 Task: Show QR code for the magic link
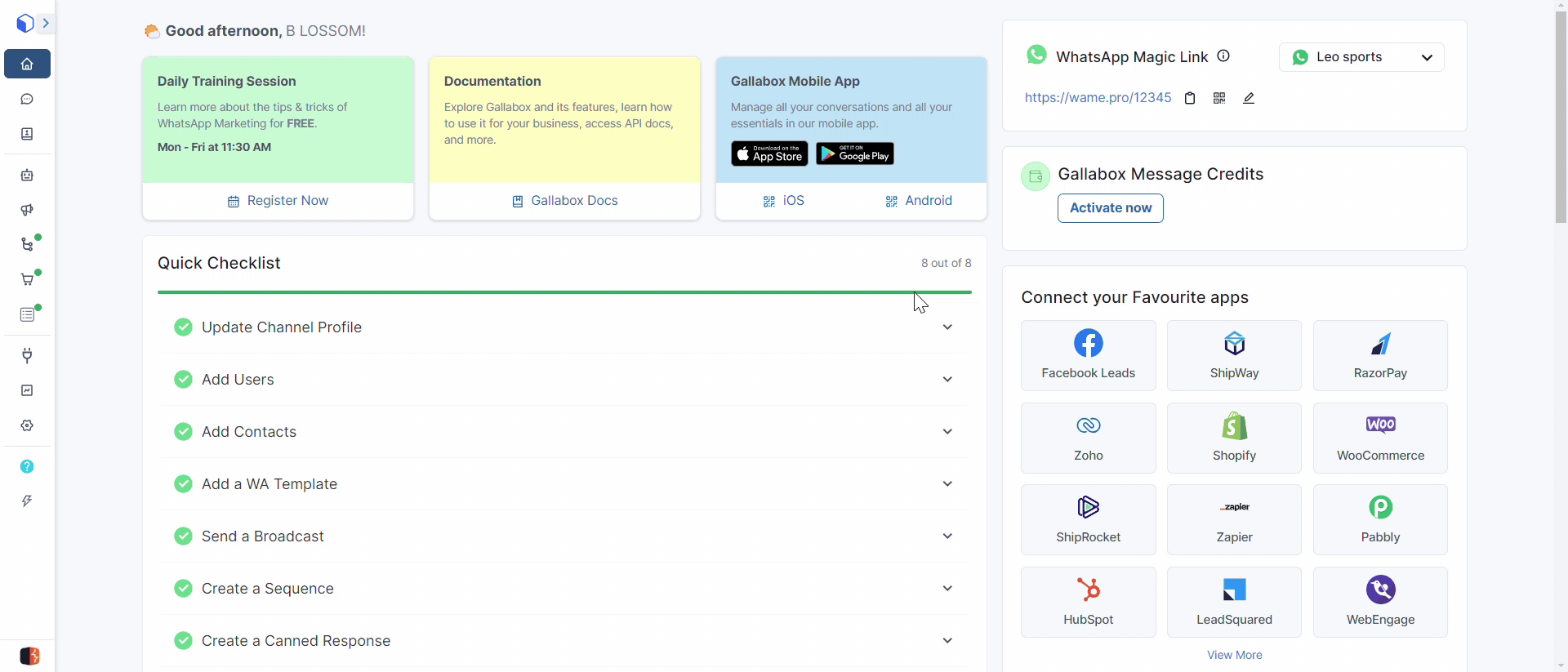1219,98
